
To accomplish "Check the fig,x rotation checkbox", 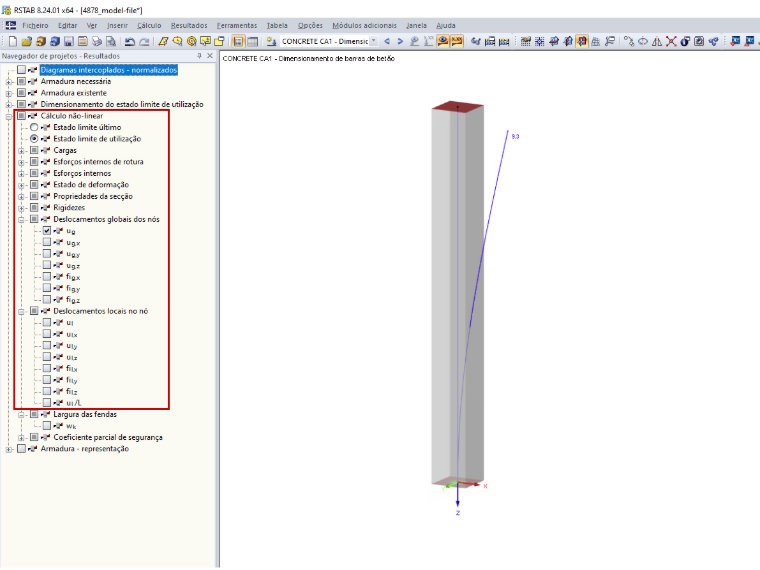I will (47, 276).
